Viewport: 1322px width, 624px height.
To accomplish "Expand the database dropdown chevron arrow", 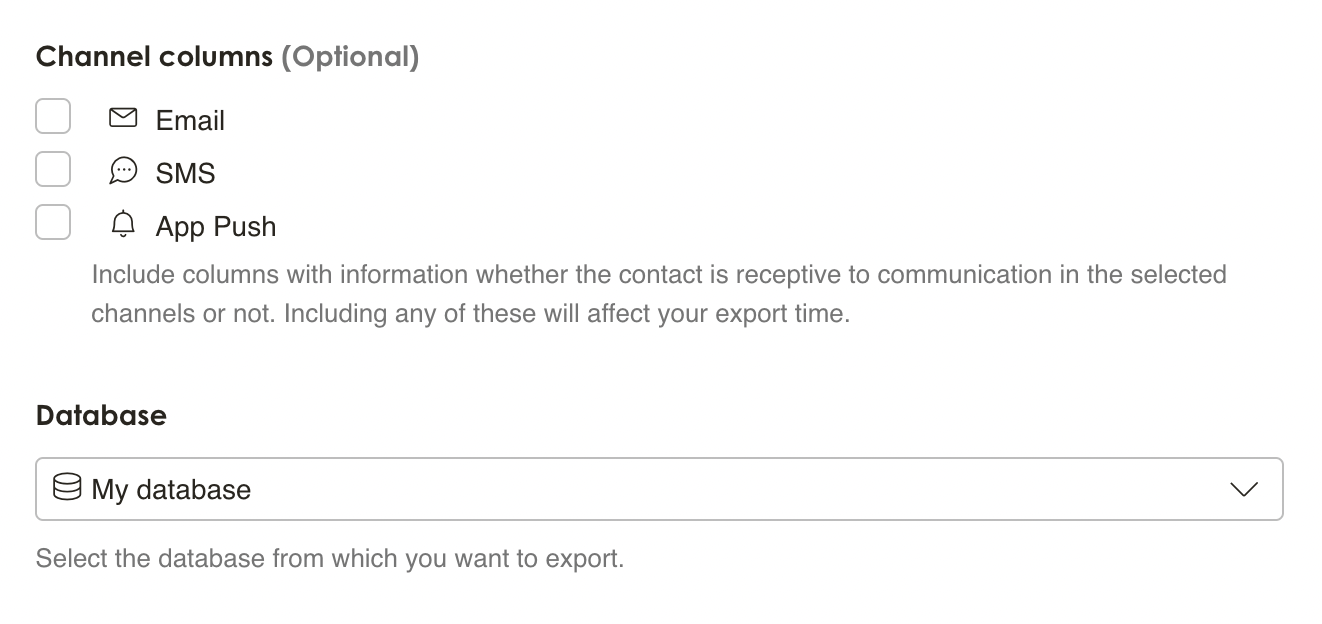I will tap(1243, 489).
